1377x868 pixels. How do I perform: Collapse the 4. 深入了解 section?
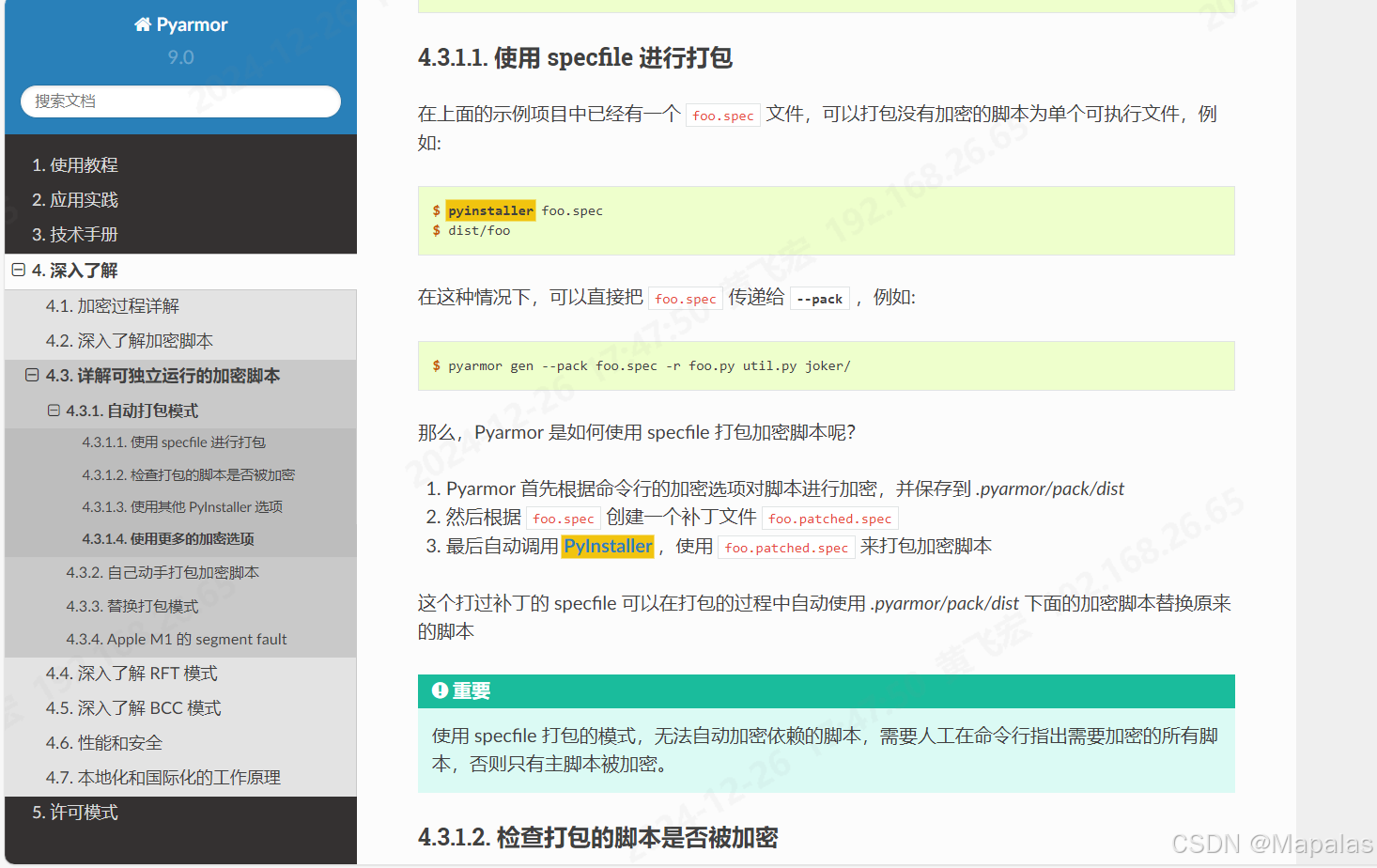click(x=18, y=270)
